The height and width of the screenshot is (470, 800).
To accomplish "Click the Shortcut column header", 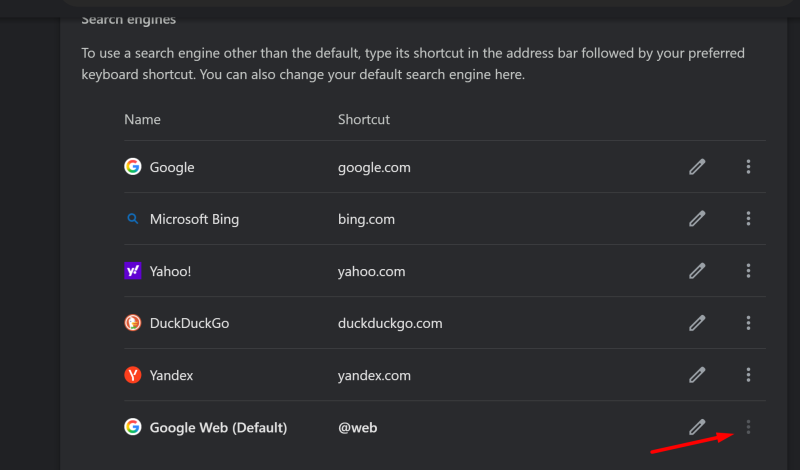I will pos(364,119).
